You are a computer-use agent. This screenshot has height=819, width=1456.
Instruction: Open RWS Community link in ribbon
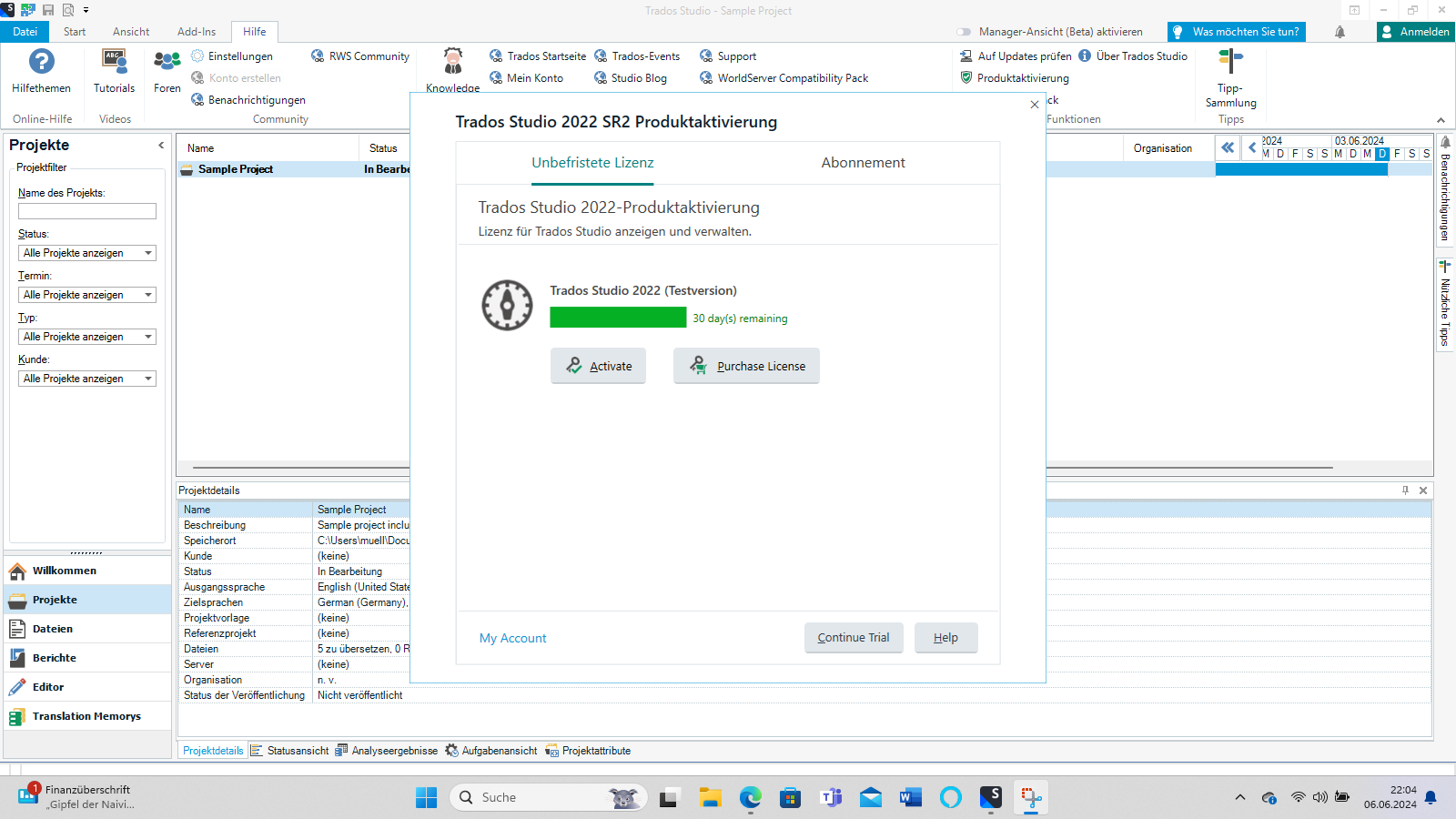click(360, 56)
